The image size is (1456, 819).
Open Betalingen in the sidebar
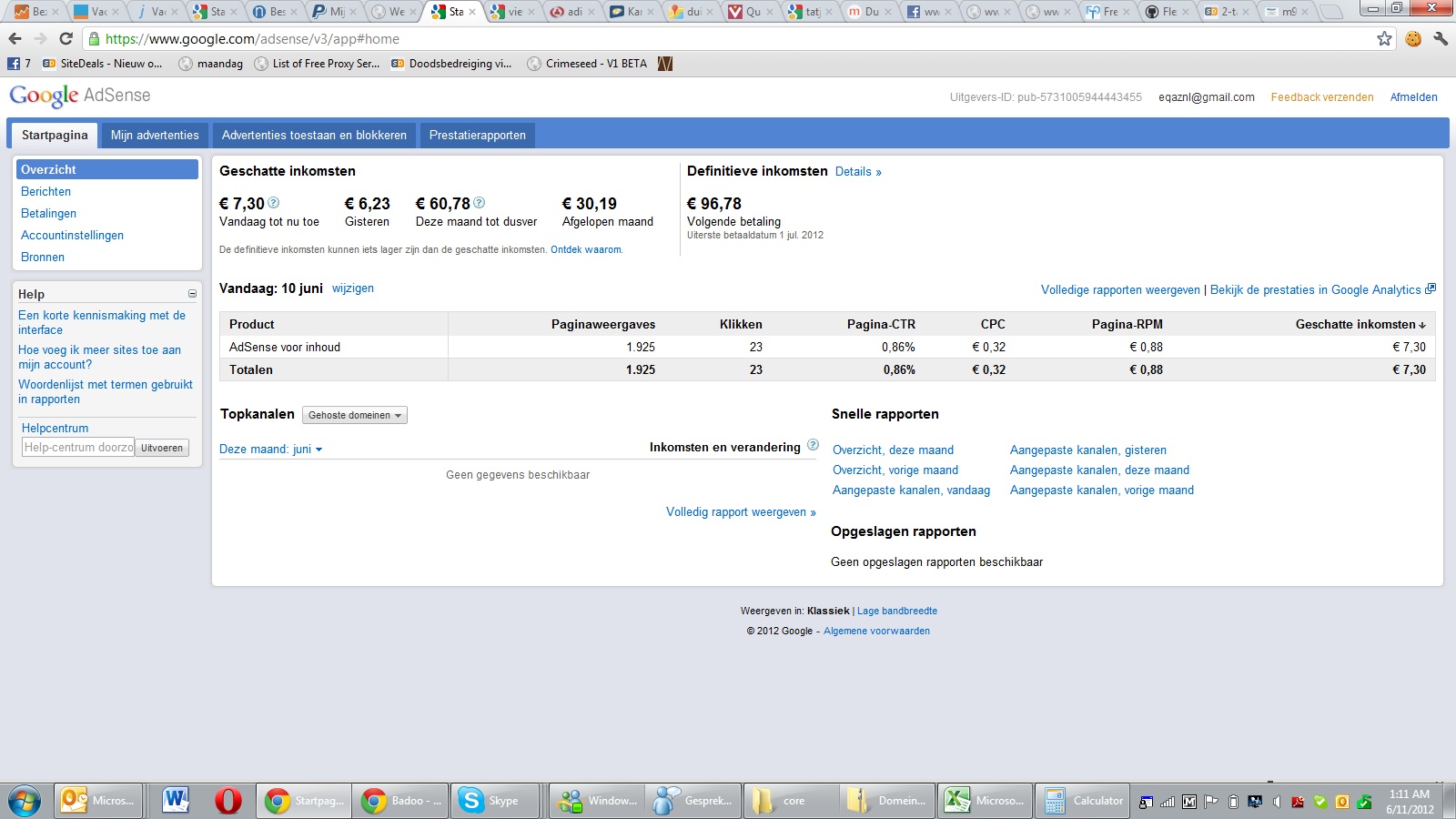(x=48, y=213)
